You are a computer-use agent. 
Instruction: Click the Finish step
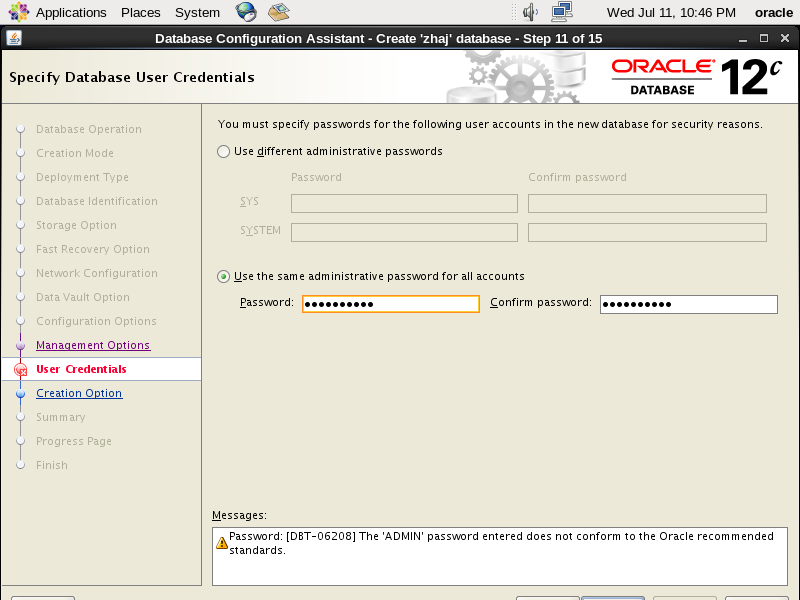52,465
